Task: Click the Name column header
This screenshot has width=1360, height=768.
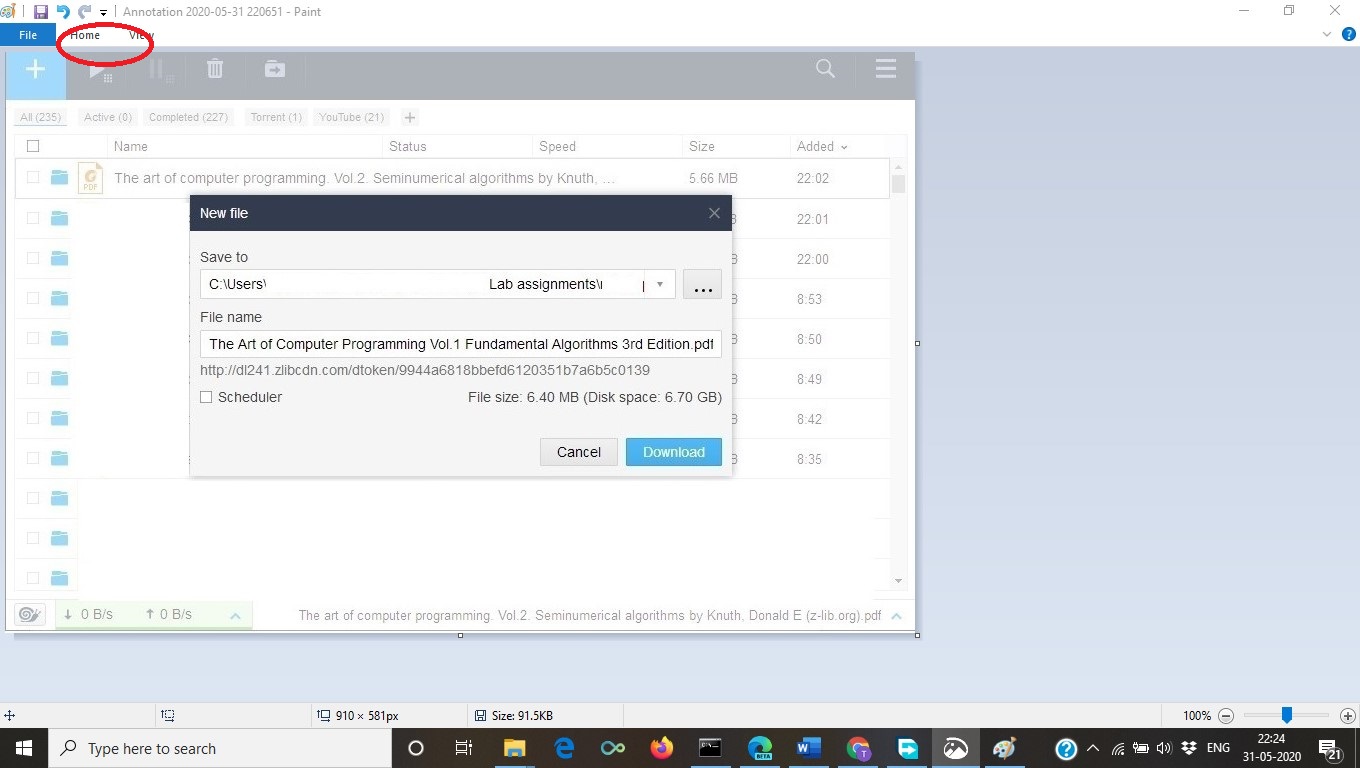Action: [x=131, y=146]
